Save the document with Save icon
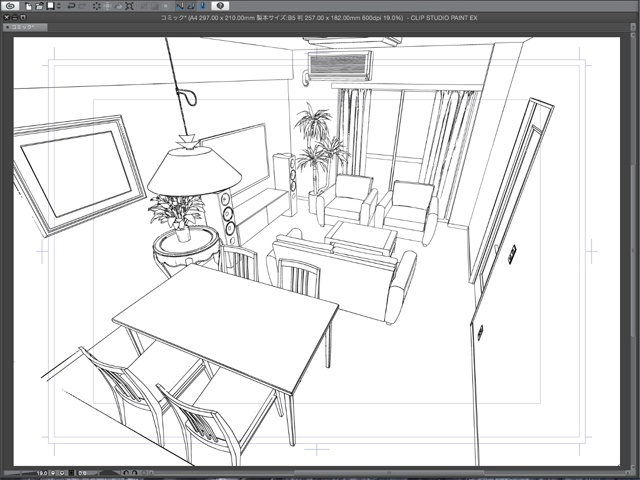The width and height of the screenshot is (640, 480). pyautogui.click(x=50, y=6)
